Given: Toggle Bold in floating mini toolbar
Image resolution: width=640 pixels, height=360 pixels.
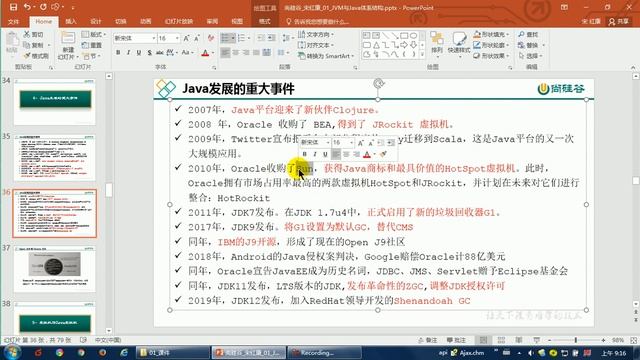Looking at the screenshot, I should coord(304,154).
